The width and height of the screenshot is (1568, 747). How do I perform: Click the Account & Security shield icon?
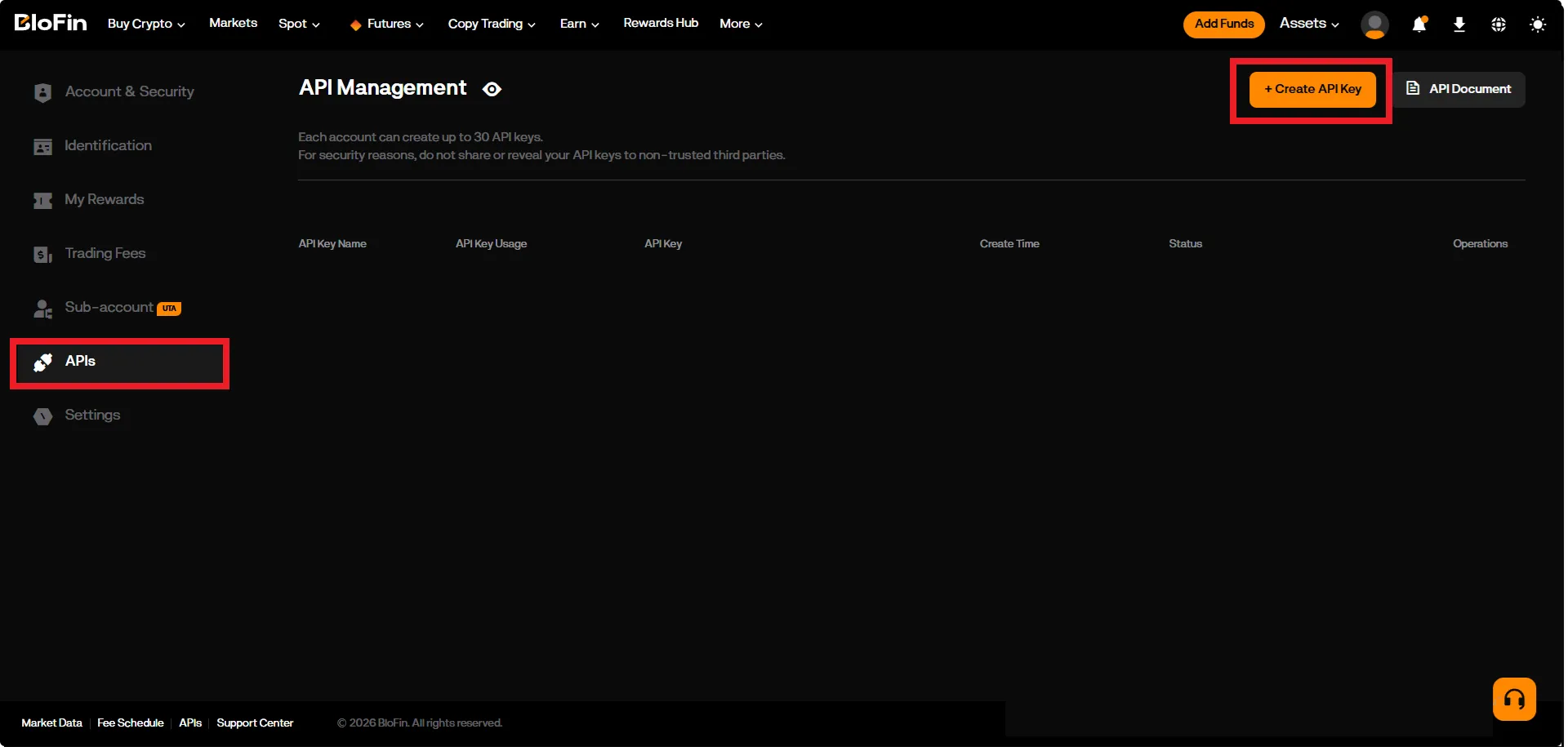point(43,92)
